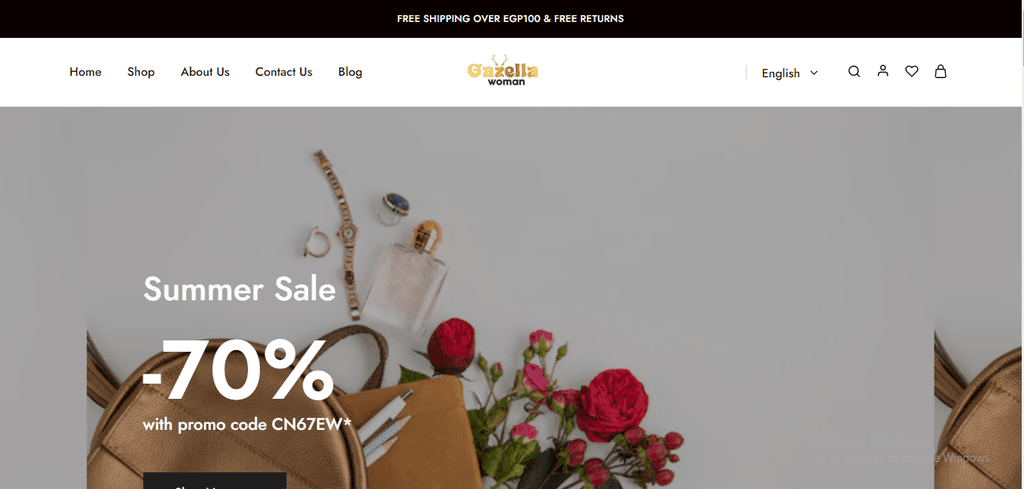This screenshot has width=1024, height=489.
Task: Open the shopping bag cart icon
Action: 940,71
